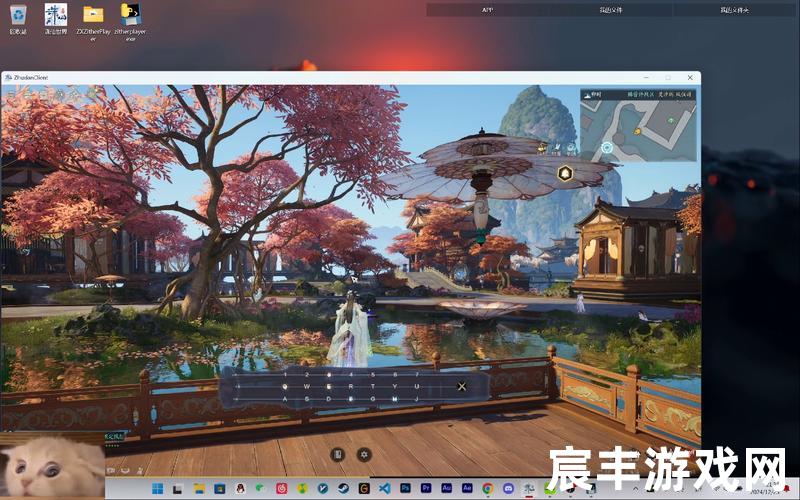Viewport: 800px width, 500px height.
Task: Launch Adobe Audition from the taskbar
Action: (x=446, y=488)
